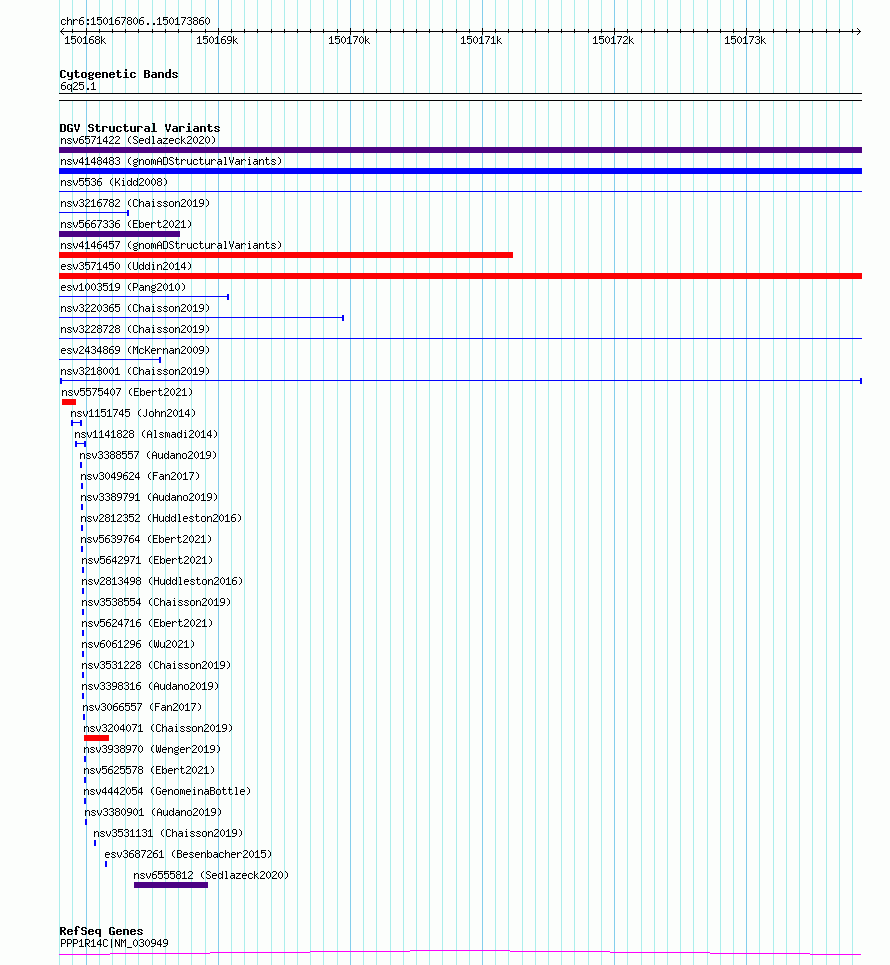Click the RefSeq Genes track title
The height and width of the screenshot is (965, 890).
[101, 931]
